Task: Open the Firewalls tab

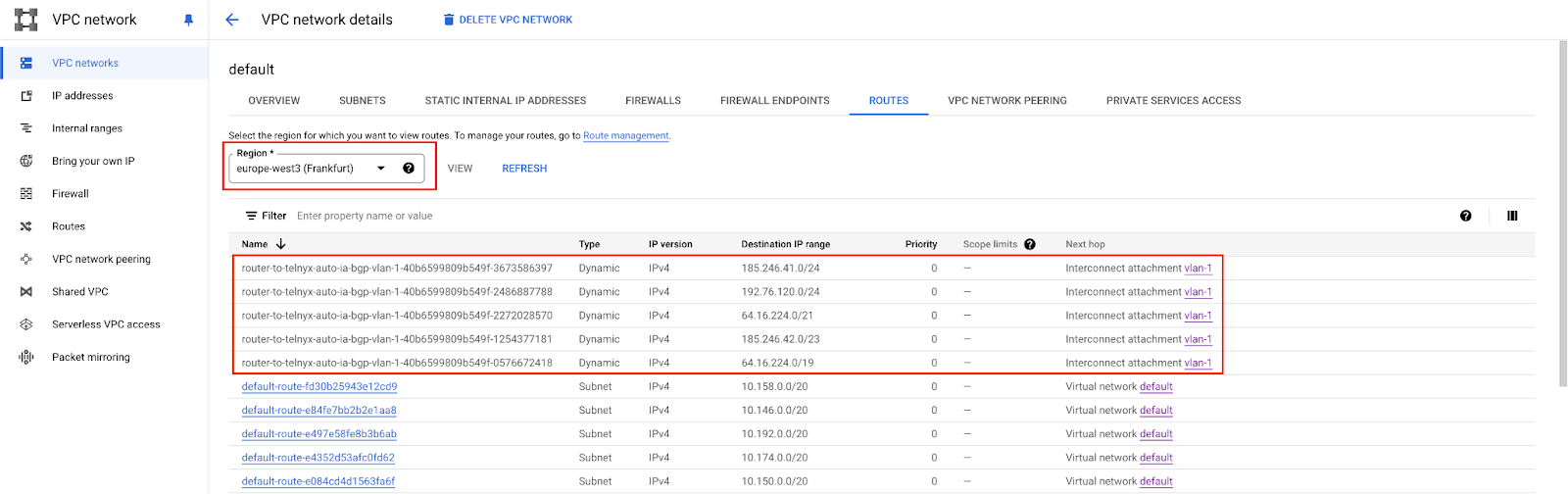Action: click(x=654, y=100)
